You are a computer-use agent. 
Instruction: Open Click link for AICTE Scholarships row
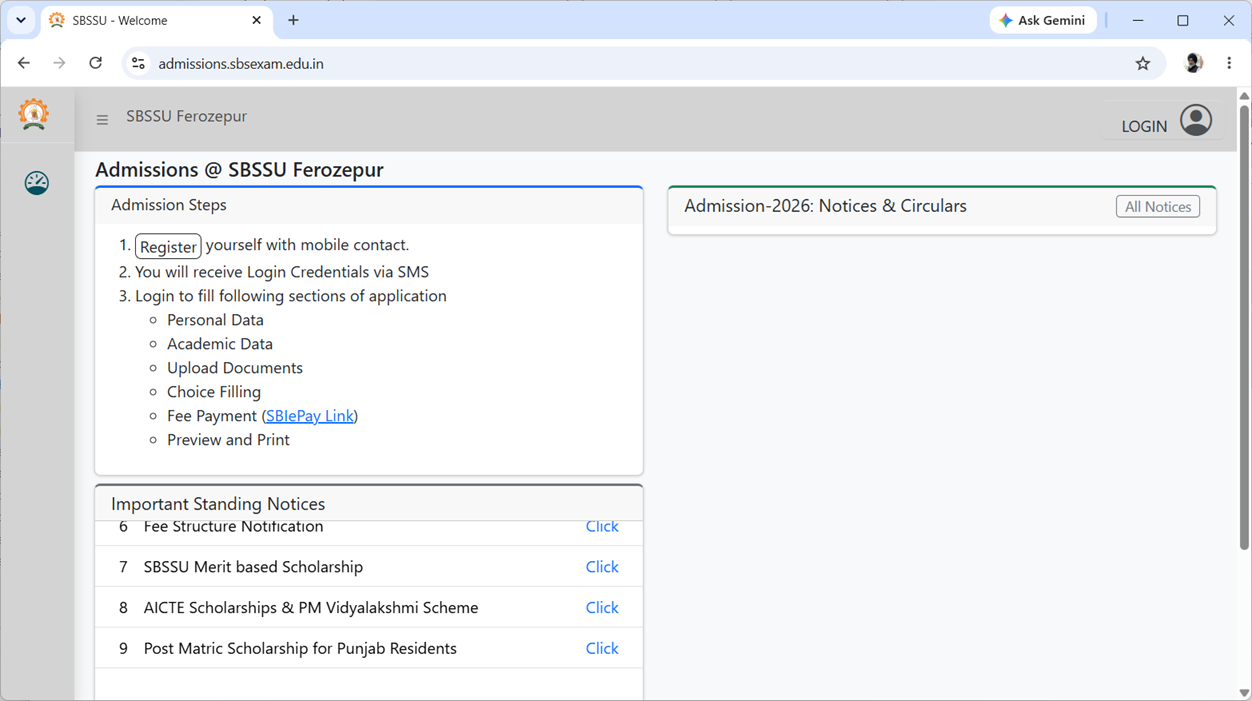(x=602, y=608)
